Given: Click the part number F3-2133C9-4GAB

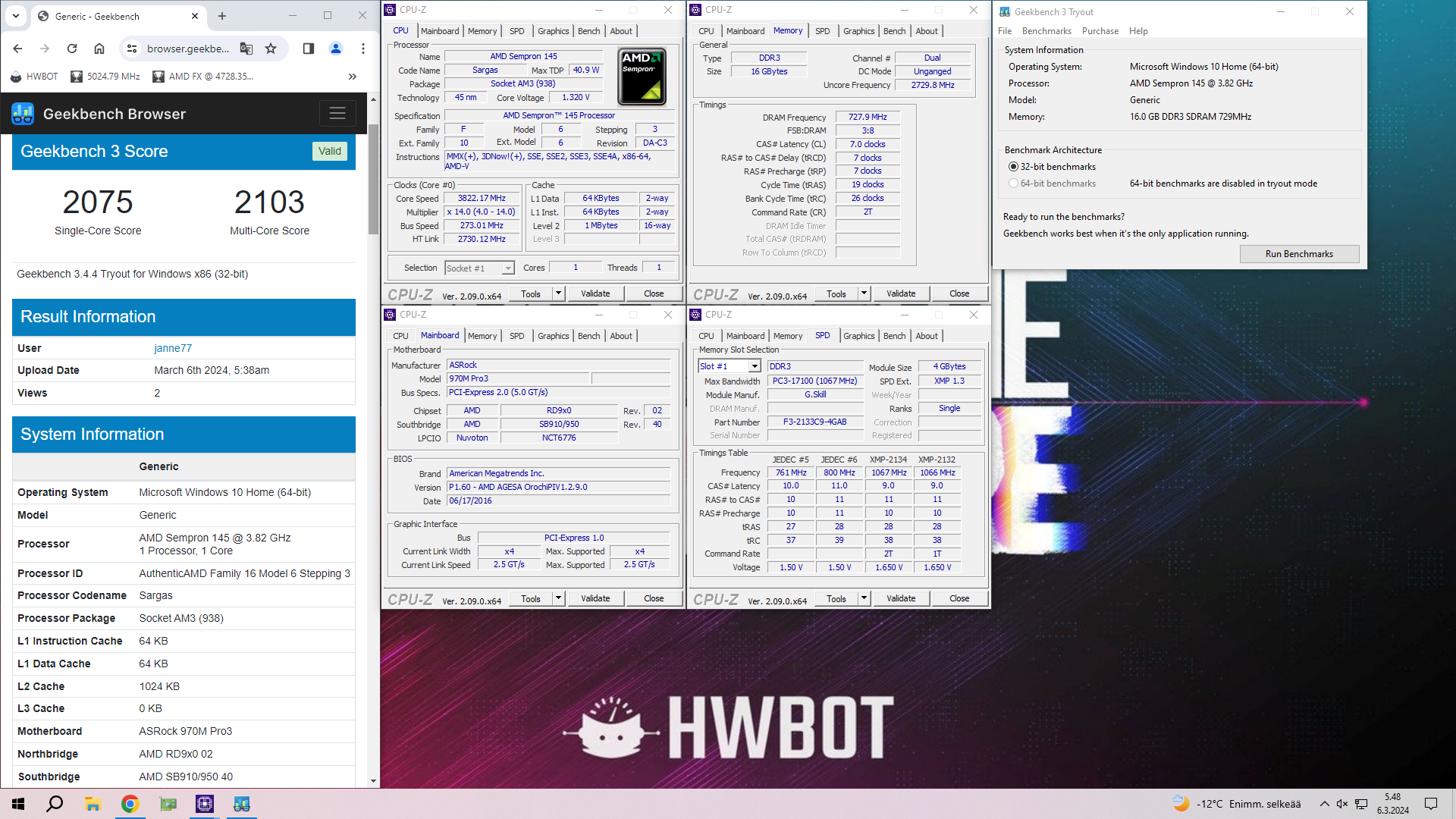Looking at the screenshot, I should click(815, 422).
